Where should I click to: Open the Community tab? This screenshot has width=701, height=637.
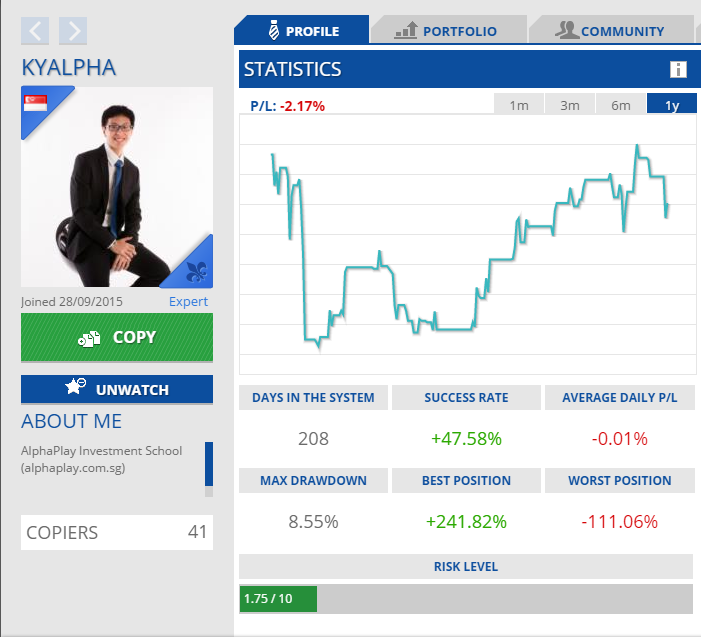click(x=610, y=31)
